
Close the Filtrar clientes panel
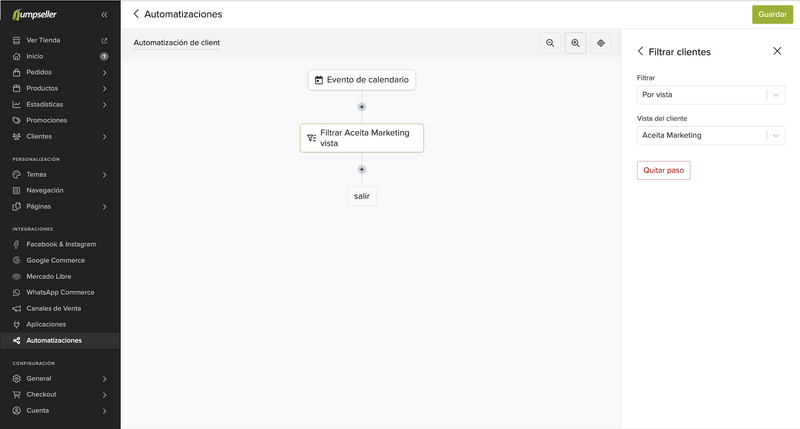(777, 51)
